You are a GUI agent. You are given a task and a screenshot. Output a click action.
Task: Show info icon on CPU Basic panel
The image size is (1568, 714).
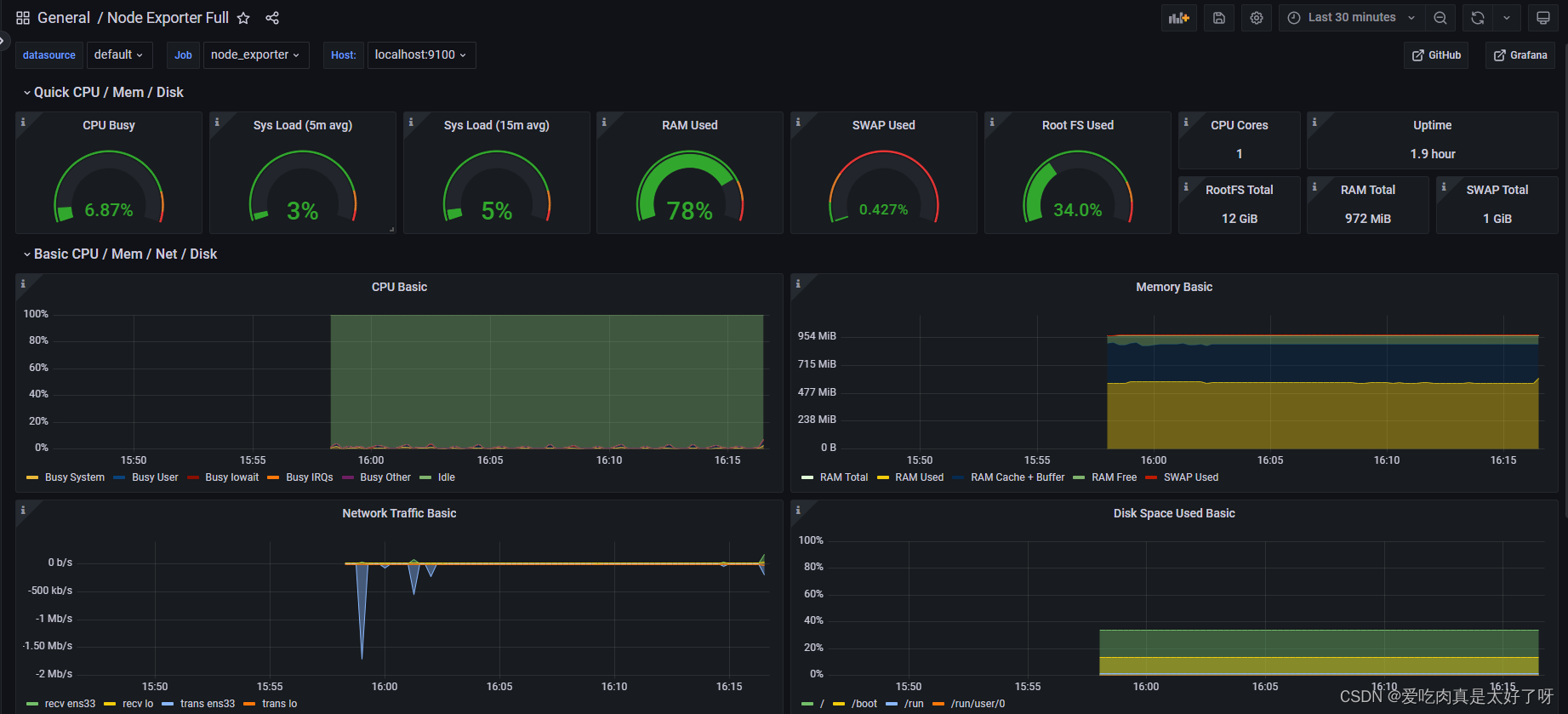click(x=23, y=283)
